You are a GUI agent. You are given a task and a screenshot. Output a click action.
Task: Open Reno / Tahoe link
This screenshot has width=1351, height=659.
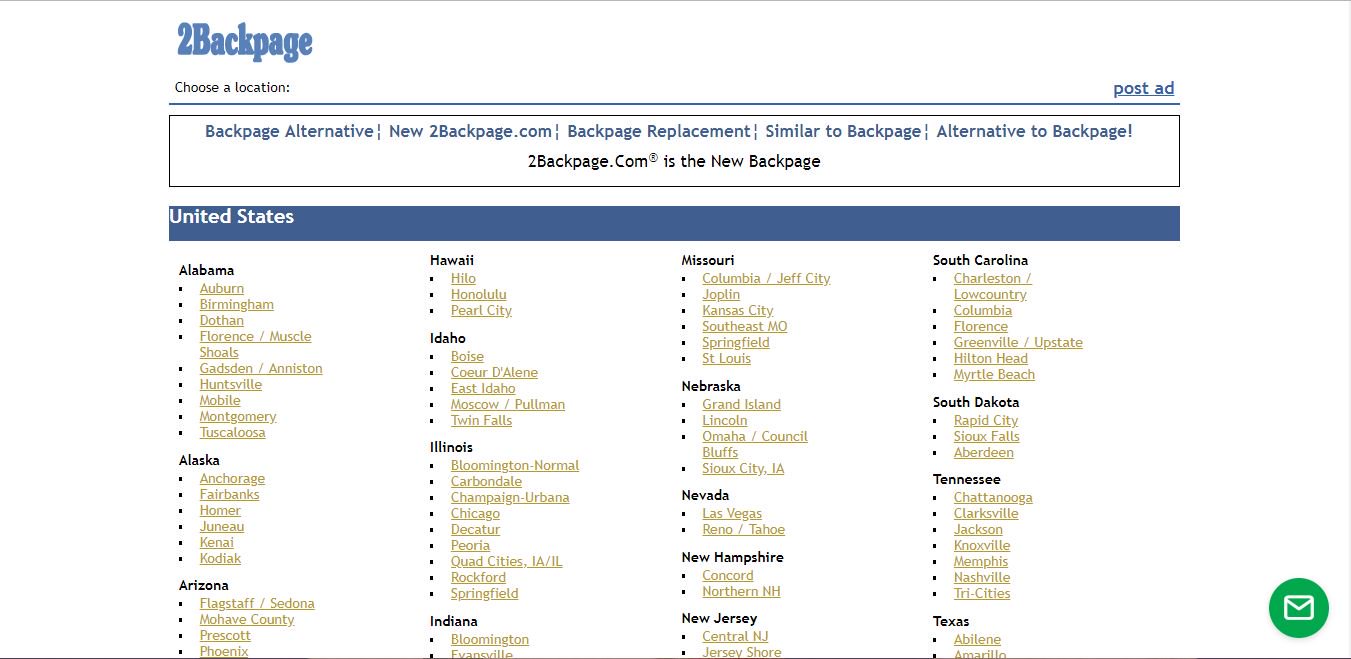744,529
